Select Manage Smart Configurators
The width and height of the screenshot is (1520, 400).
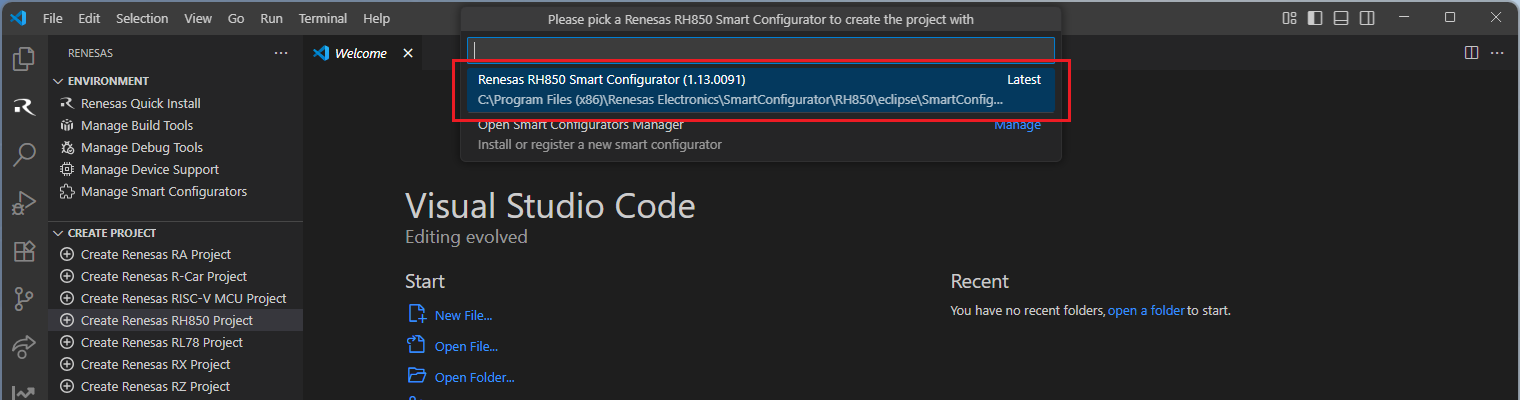(176, 191)
